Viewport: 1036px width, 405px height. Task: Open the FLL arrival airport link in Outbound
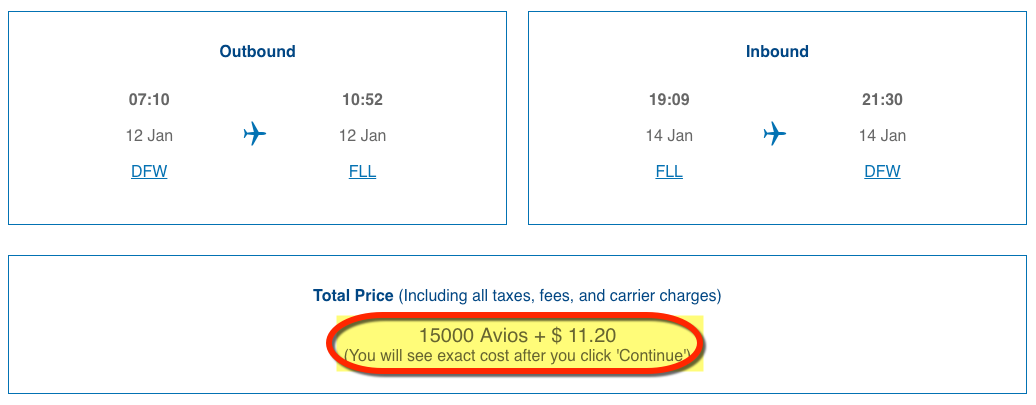(362, 172)
